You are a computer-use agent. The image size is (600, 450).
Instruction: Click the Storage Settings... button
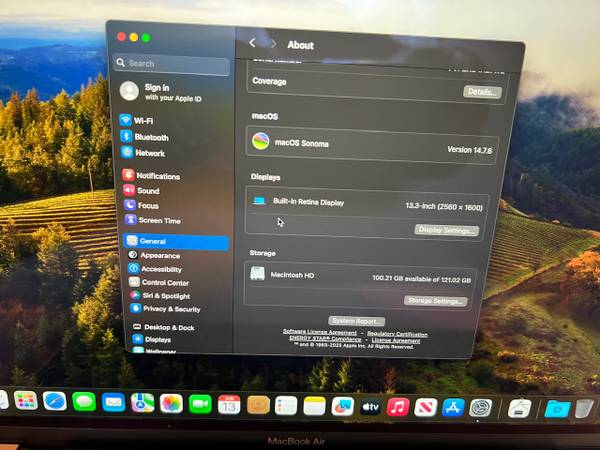[435, 301]
